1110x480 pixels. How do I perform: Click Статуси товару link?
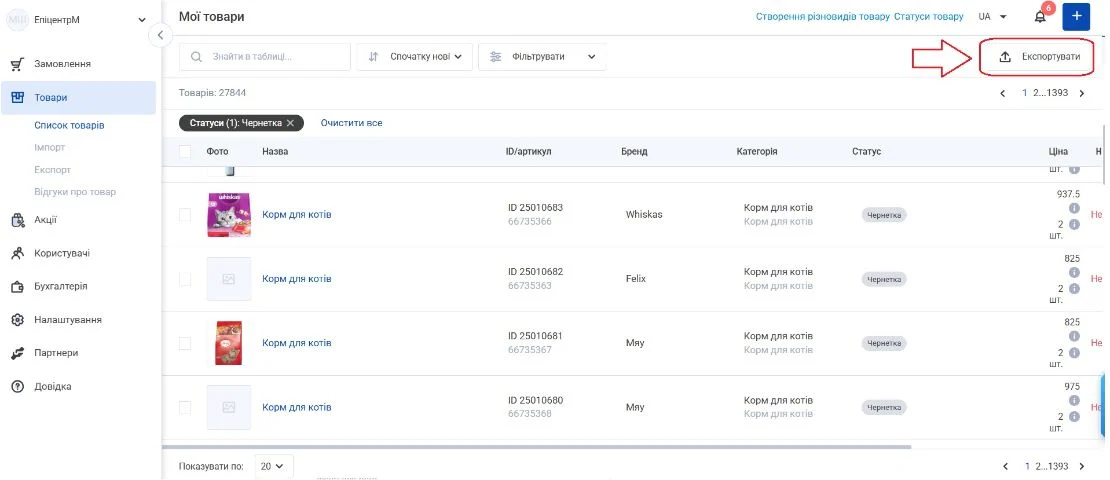pyautogui.click(x=929, y=16)
